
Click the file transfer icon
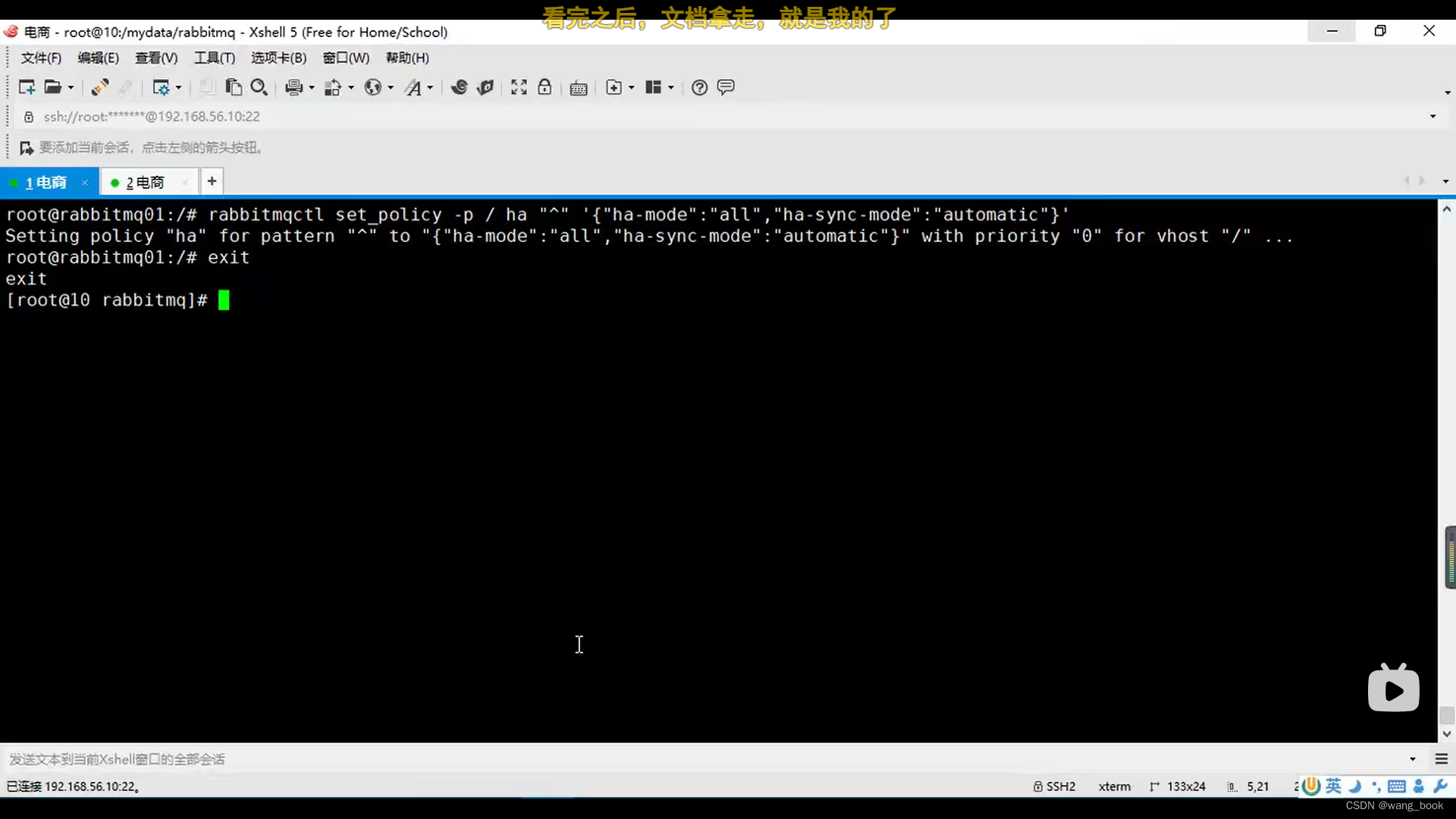click(334, 87)
